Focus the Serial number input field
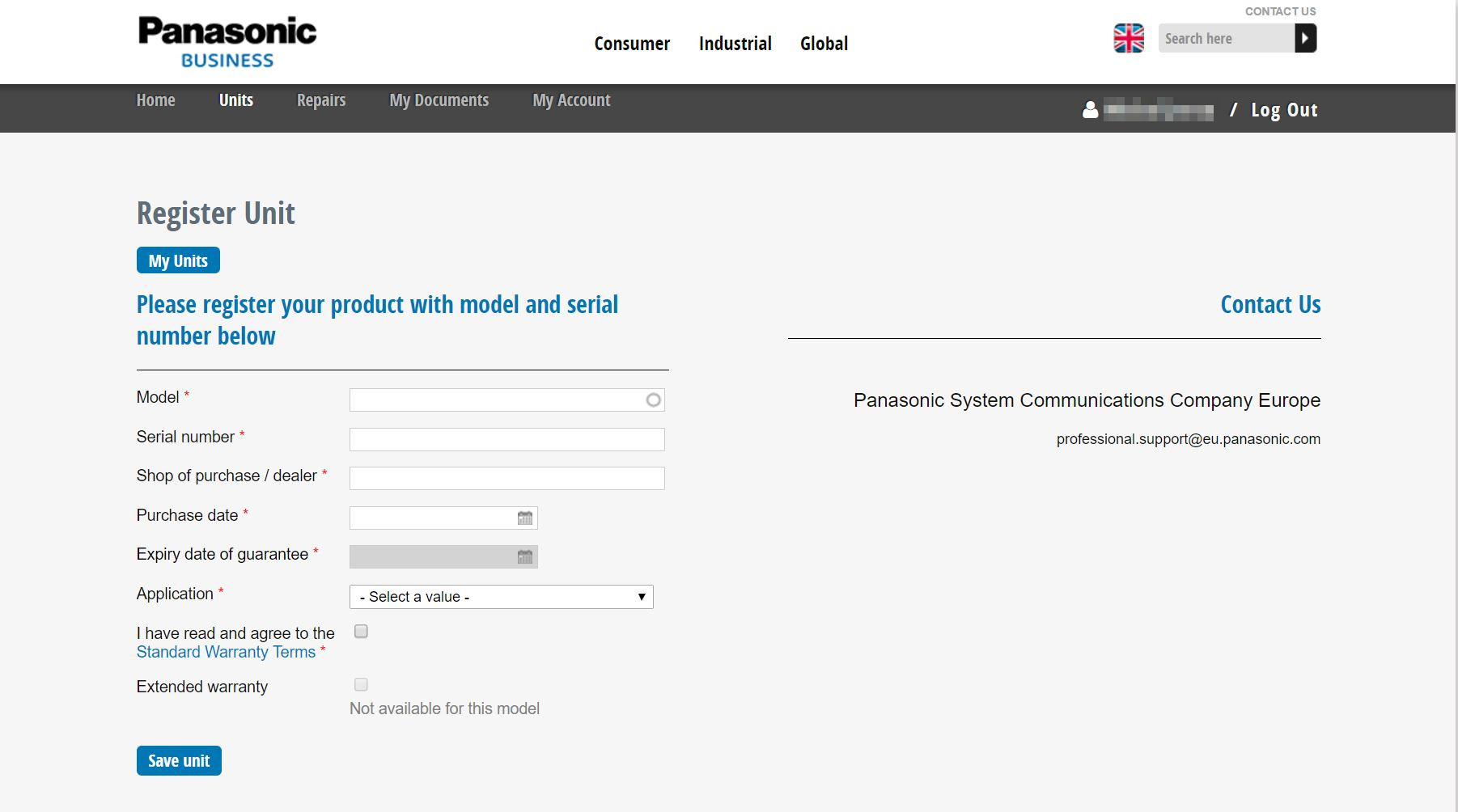Image resolution: width=1458 pixels, height=812 pixels. coord(506,439)
